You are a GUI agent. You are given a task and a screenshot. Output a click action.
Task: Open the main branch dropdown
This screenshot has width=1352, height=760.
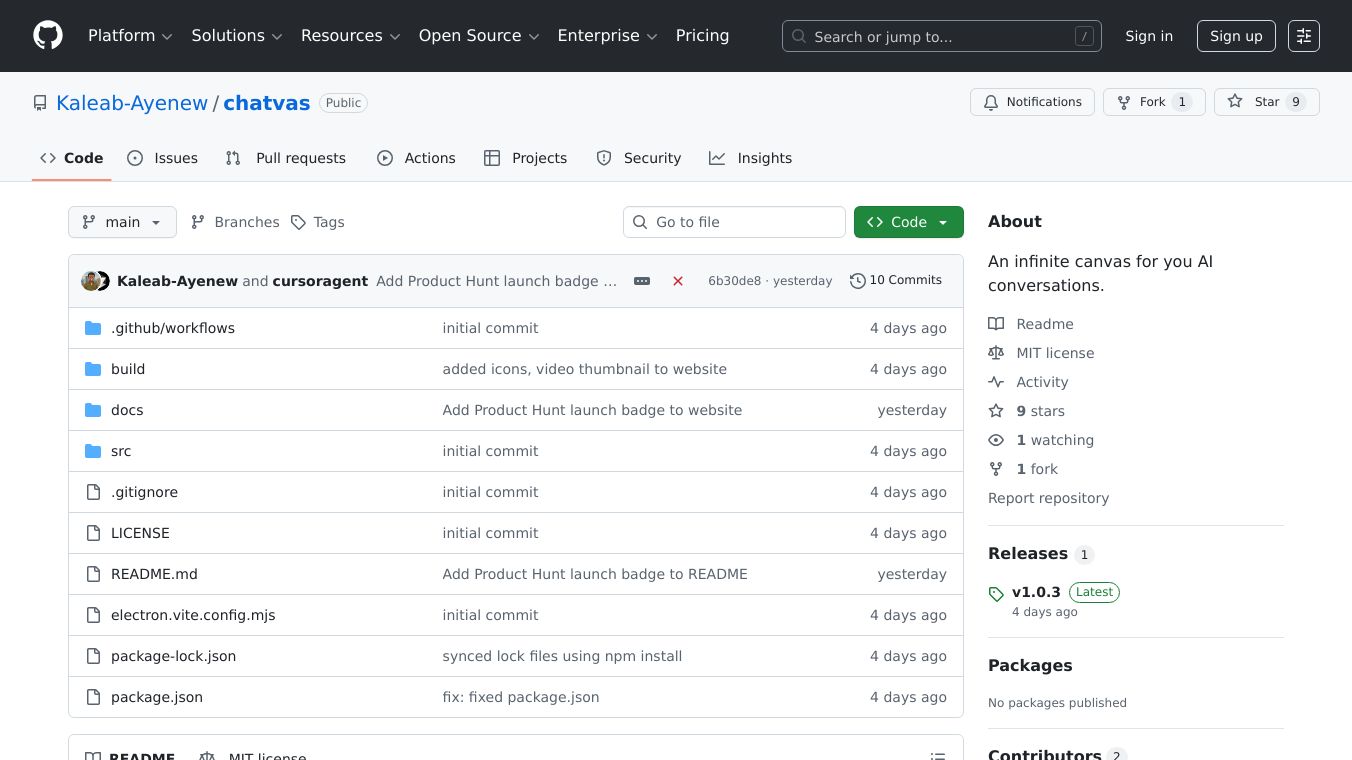pos(122,222)
